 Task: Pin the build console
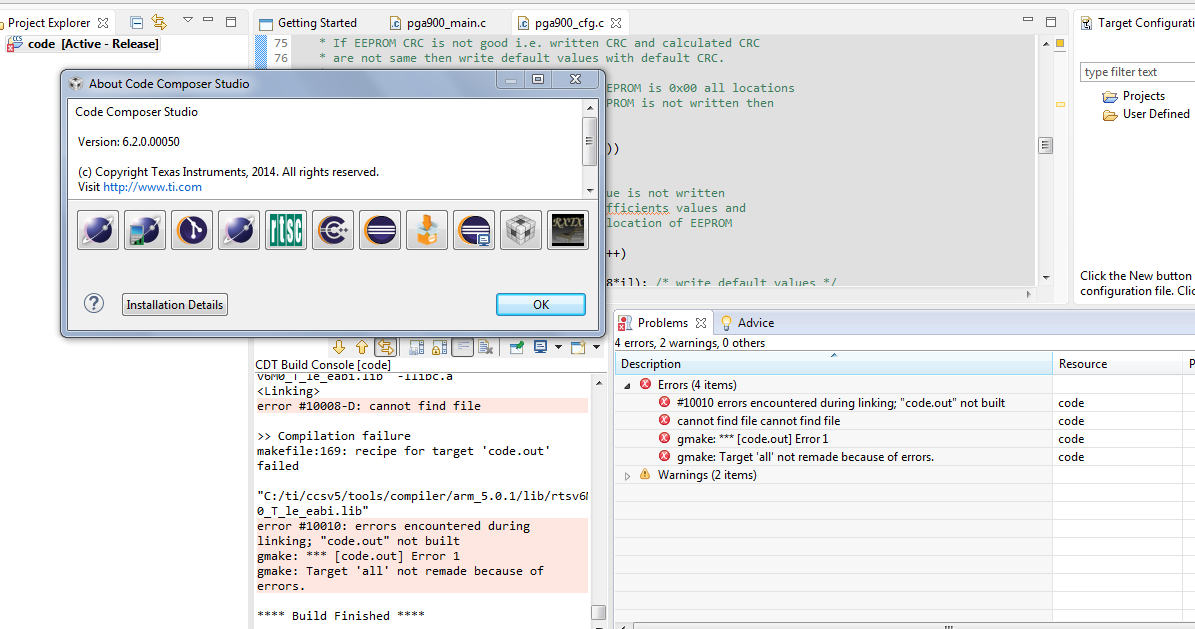coord(517,348)
